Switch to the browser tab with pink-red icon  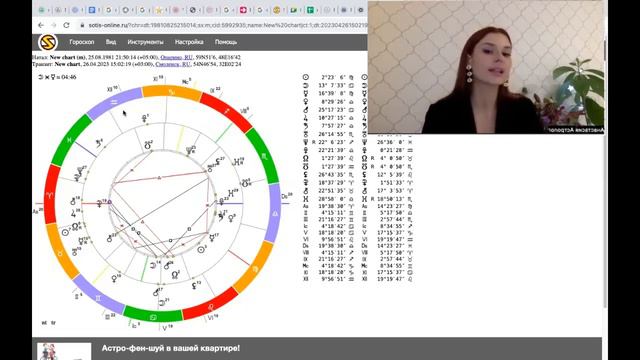pos(243,10)
